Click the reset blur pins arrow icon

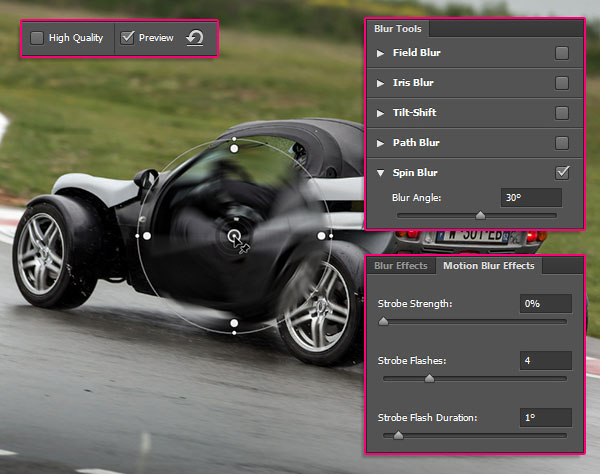pyautogui.click(x=195, y=38)
